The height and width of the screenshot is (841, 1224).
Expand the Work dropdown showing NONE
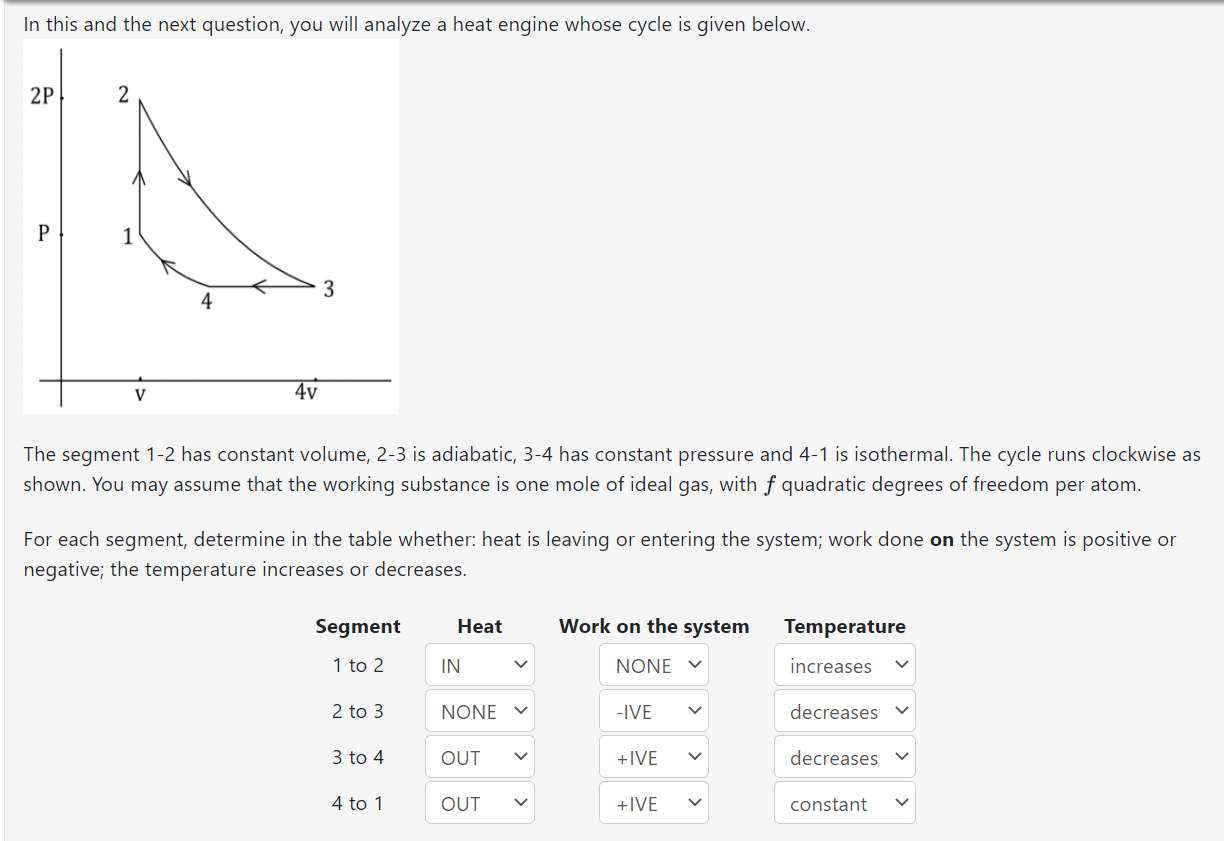point(653,664)
